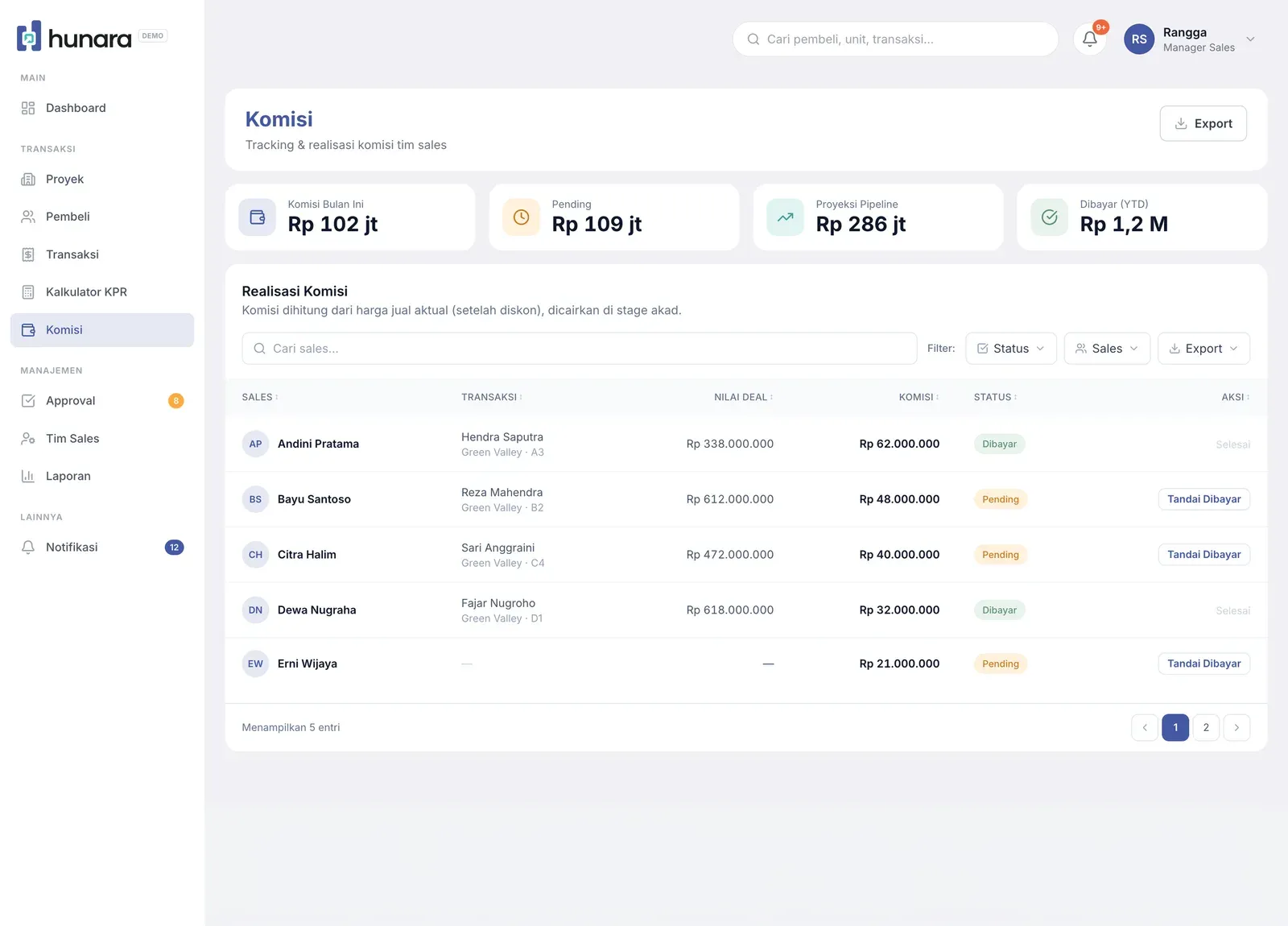
Task: Sort by the SALES column header
Action: tap(260, 397)
